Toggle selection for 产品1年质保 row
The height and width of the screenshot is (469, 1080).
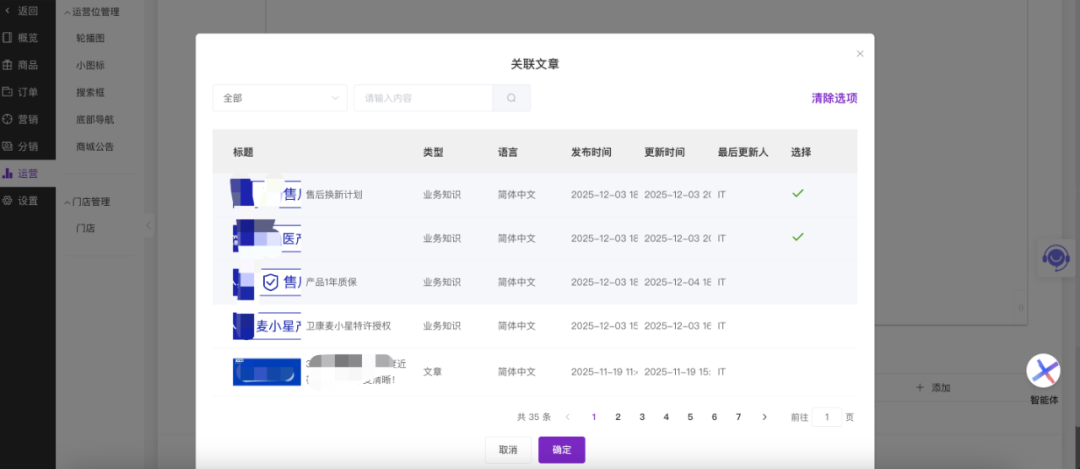coord(797,282)
